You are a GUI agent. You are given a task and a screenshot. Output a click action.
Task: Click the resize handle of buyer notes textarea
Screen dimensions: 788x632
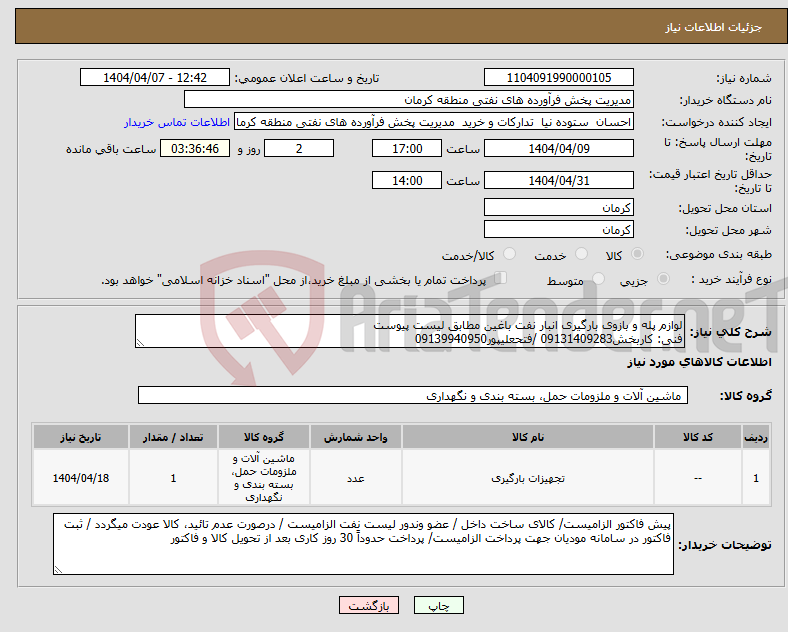pos(58,570)
